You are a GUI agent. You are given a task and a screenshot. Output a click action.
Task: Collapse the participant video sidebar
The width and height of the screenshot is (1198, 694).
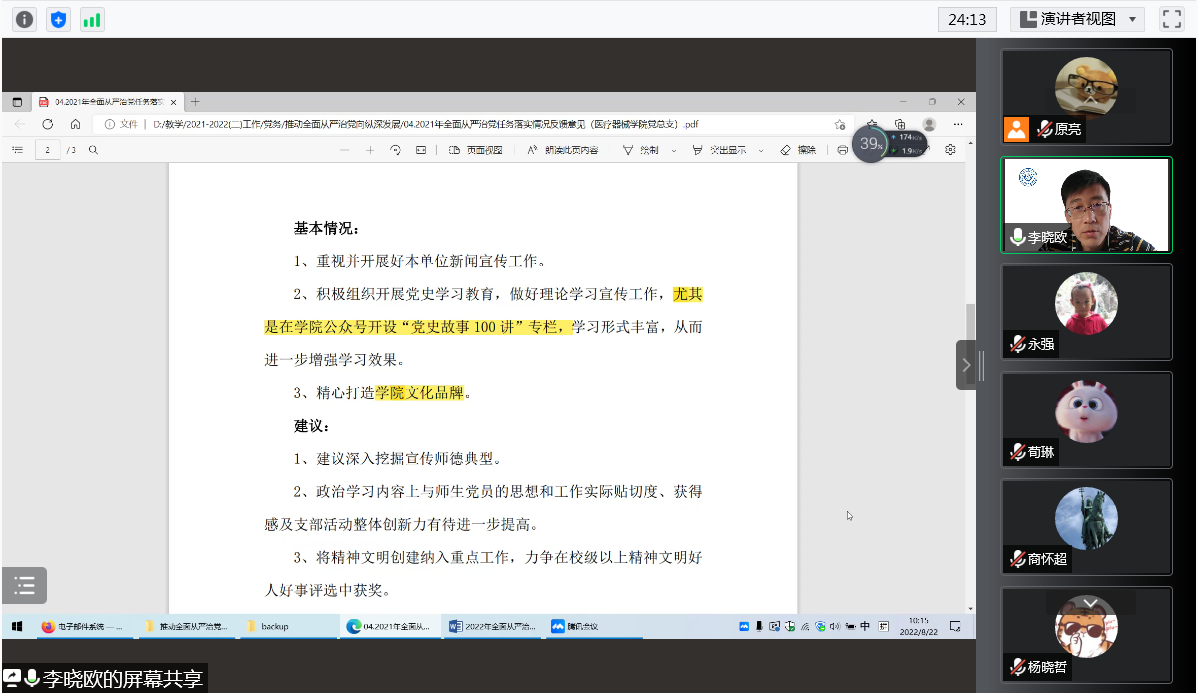(x=966, y=365)
